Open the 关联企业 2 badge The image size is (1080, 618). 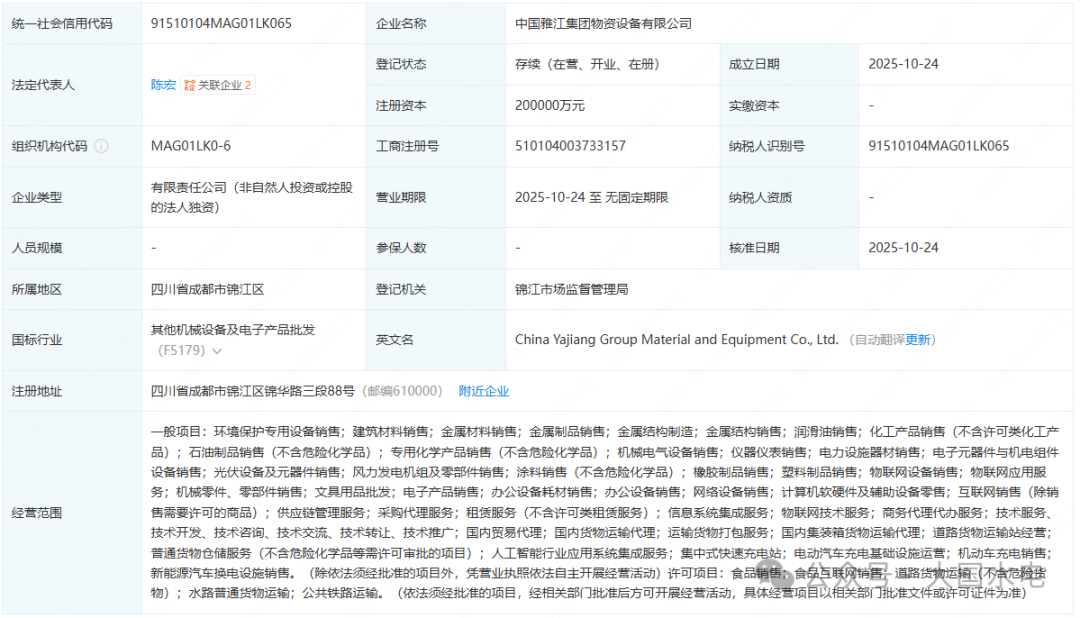pyautogui.click(x=217, y=86)
